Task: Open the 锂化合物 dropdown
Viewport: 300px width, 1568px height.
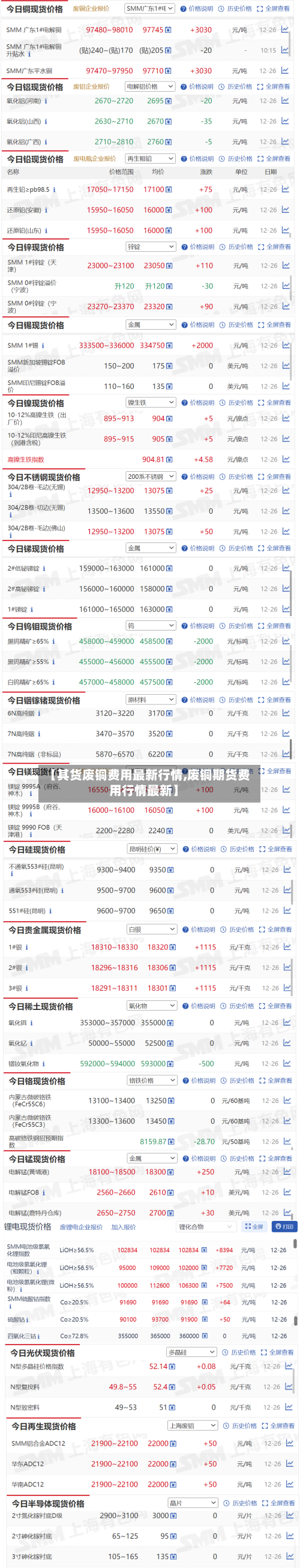Action: click(206, 1226)
